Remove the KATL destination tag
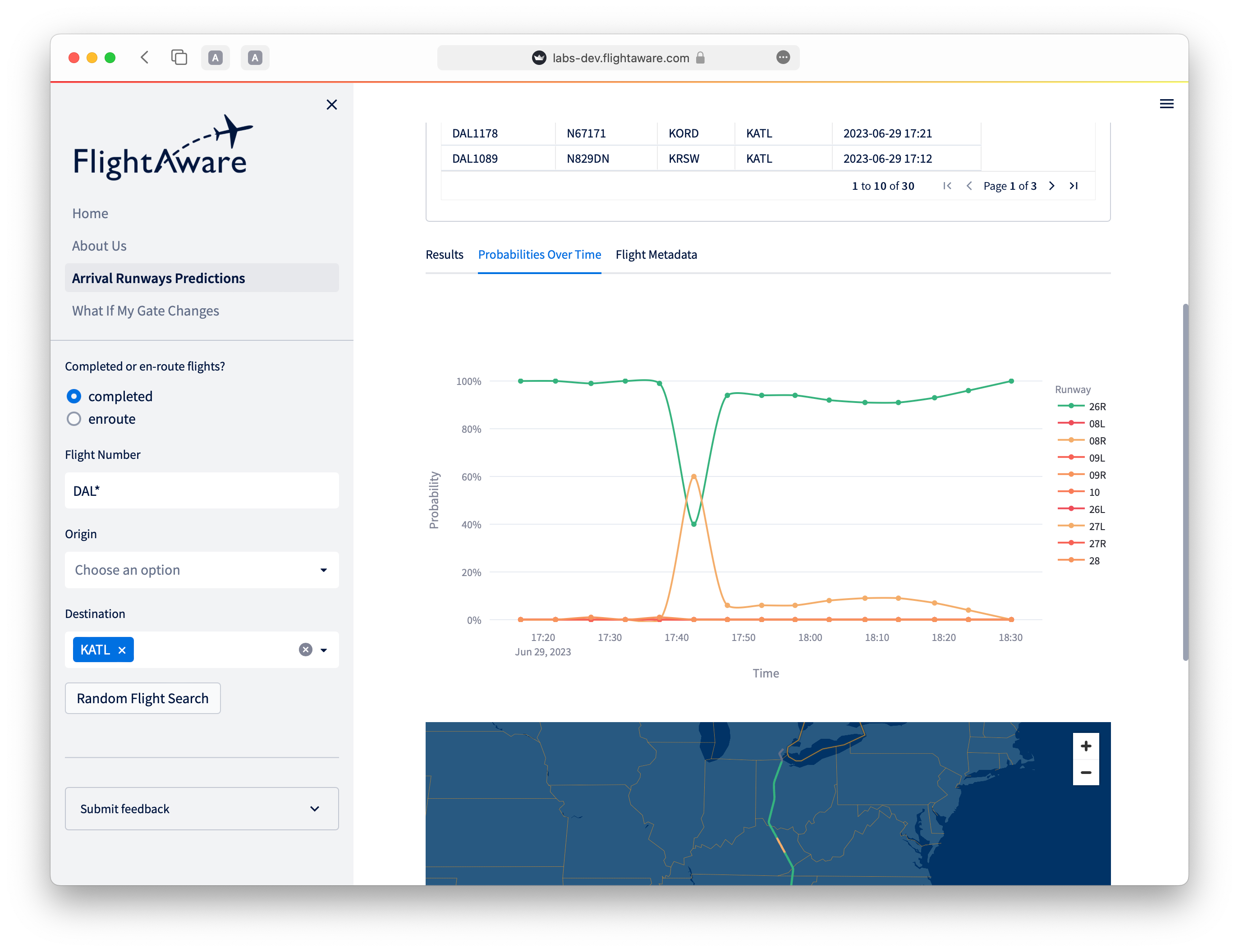Screen dimensions: 1239x952 [122, 650]
